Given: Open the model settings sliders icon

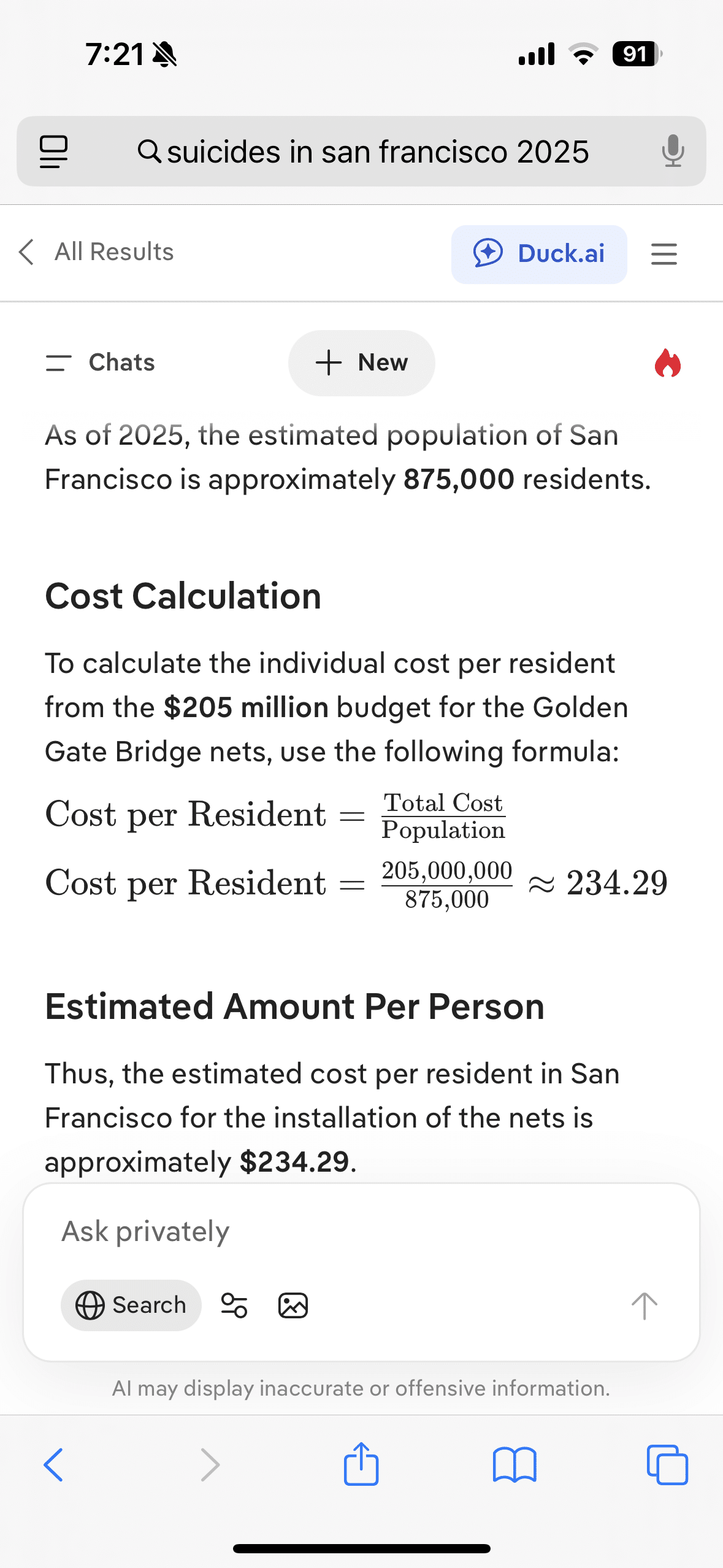Looking at the screenshot, I should 234,1305.
